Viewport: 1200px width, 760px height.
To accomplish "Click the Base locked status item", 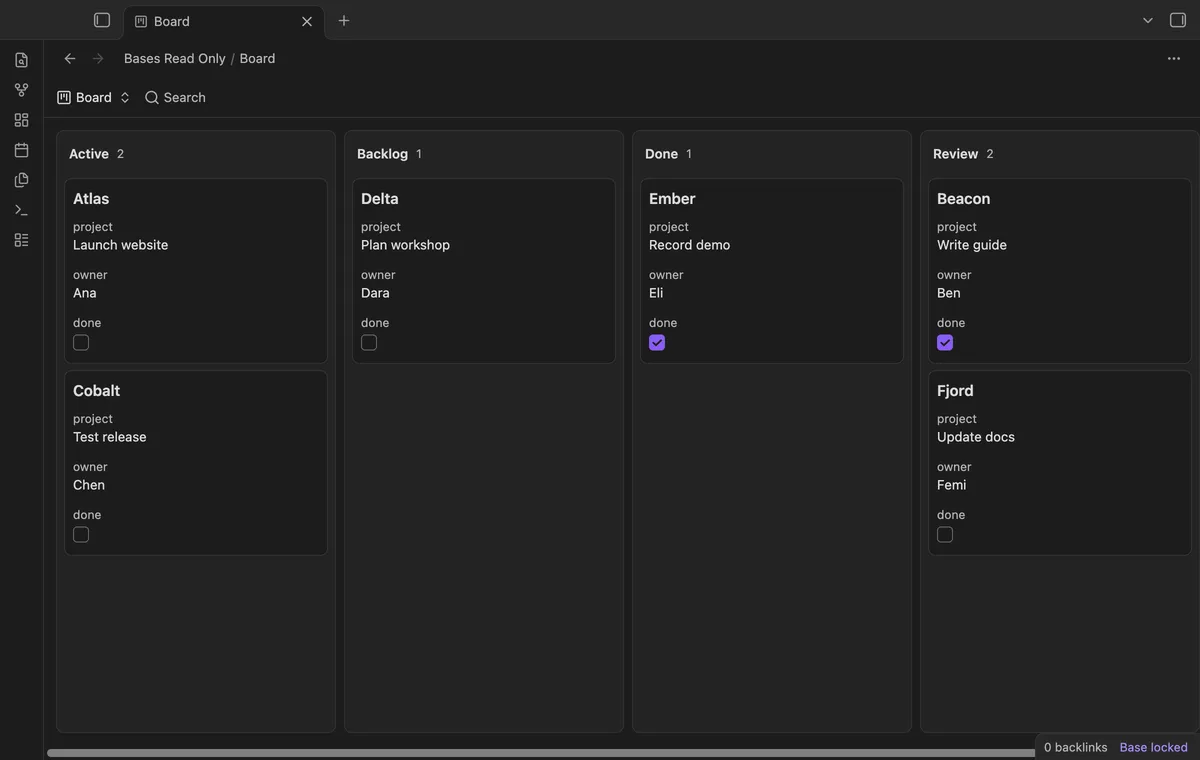I will pos(1154,747).
